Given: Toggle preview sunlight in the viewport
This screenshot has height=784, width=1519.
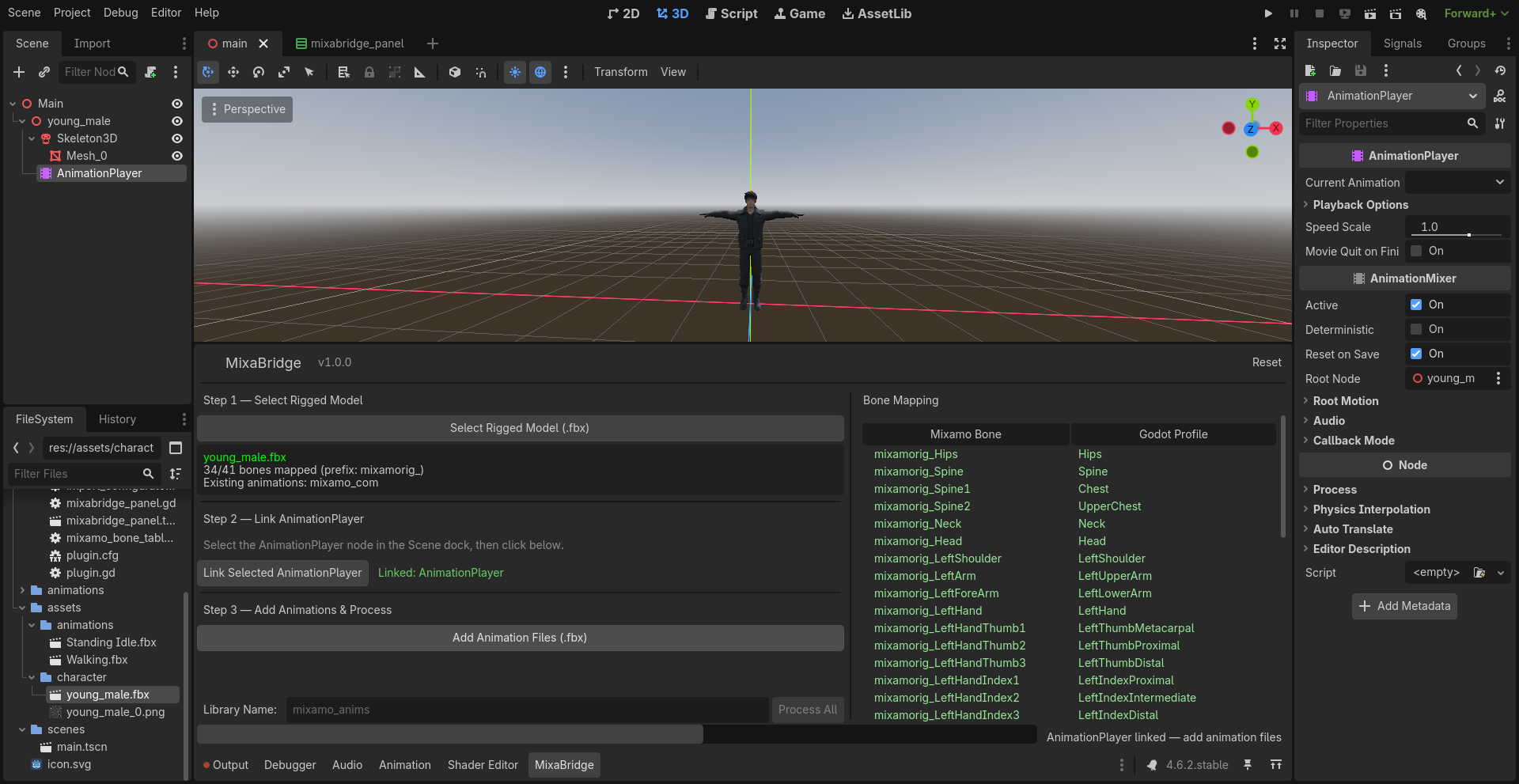Looking at the screenshot, I should coord(515,72).
